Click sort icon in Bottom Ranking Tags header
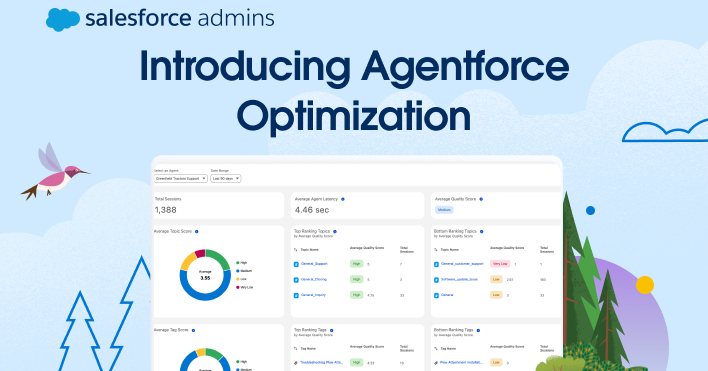The image size is (708, 371). click(x=436, y=349)
